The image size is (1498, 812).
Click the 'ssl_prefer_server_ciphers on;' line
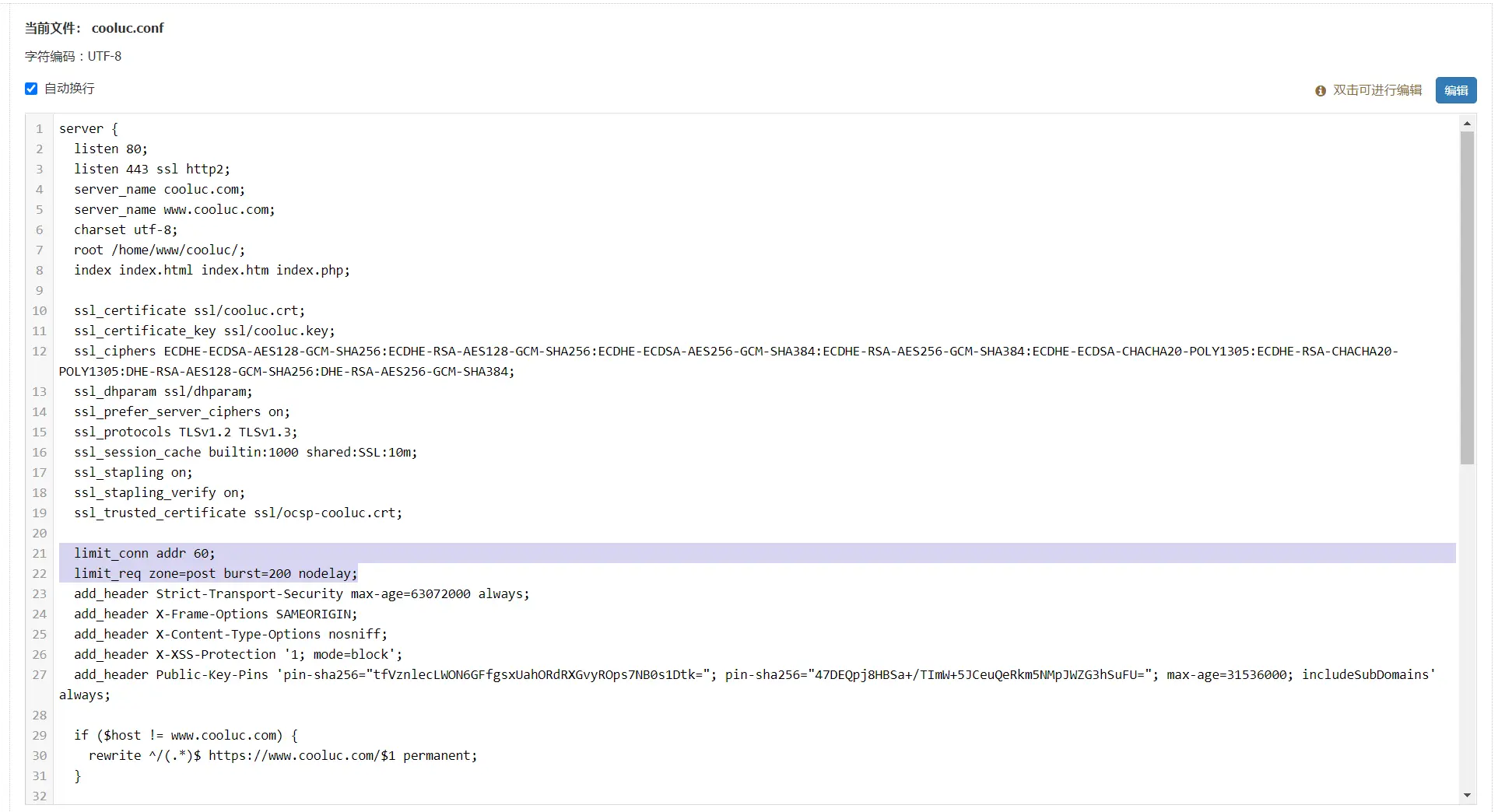tap(182, 411)
